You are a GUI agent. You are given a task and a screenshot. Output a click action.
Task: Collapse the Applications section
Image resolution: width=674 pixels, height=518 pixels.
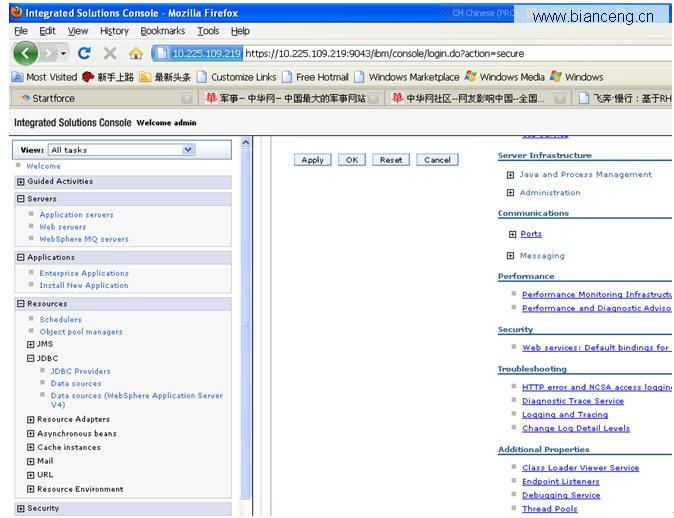(20, 257)
